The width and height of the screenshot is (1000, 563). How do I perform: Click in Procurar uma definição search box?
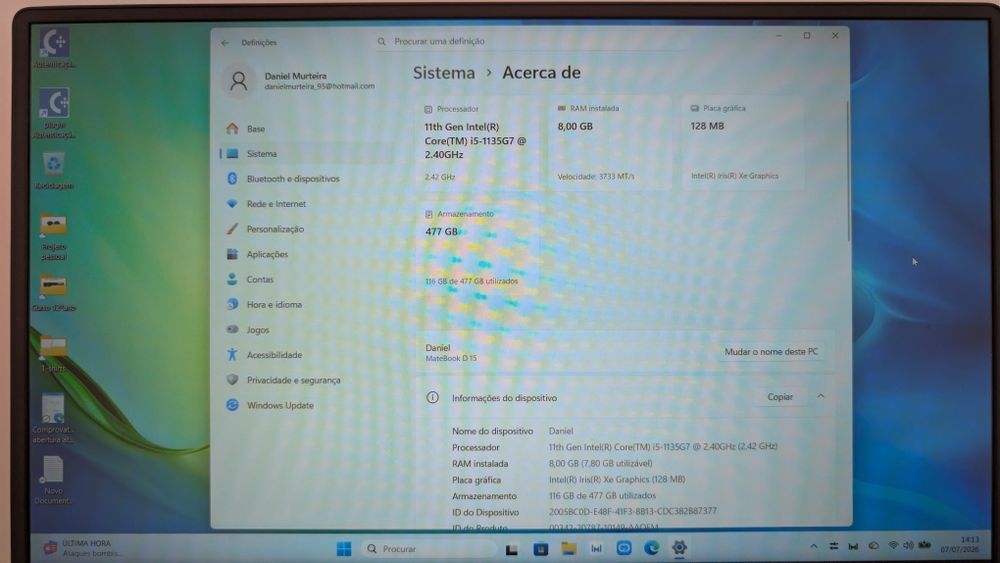pos(531,41)
